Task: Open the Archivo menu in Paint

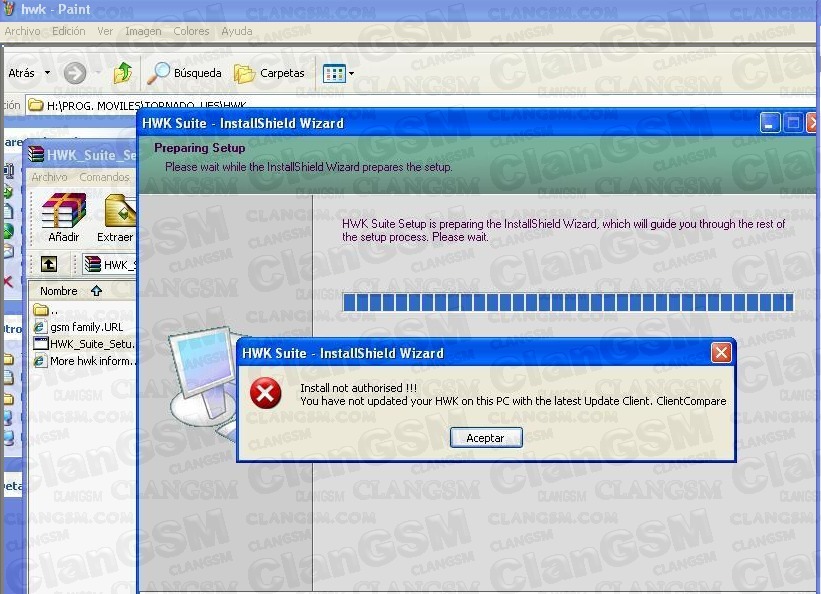Action: click(x=22, y=31)
